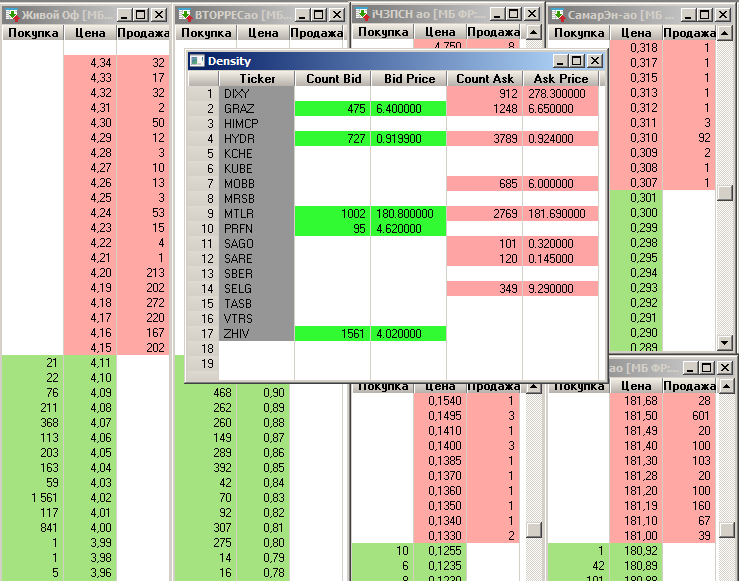
Task: Click the Ask Price column header
Action: tap(561, 78)
